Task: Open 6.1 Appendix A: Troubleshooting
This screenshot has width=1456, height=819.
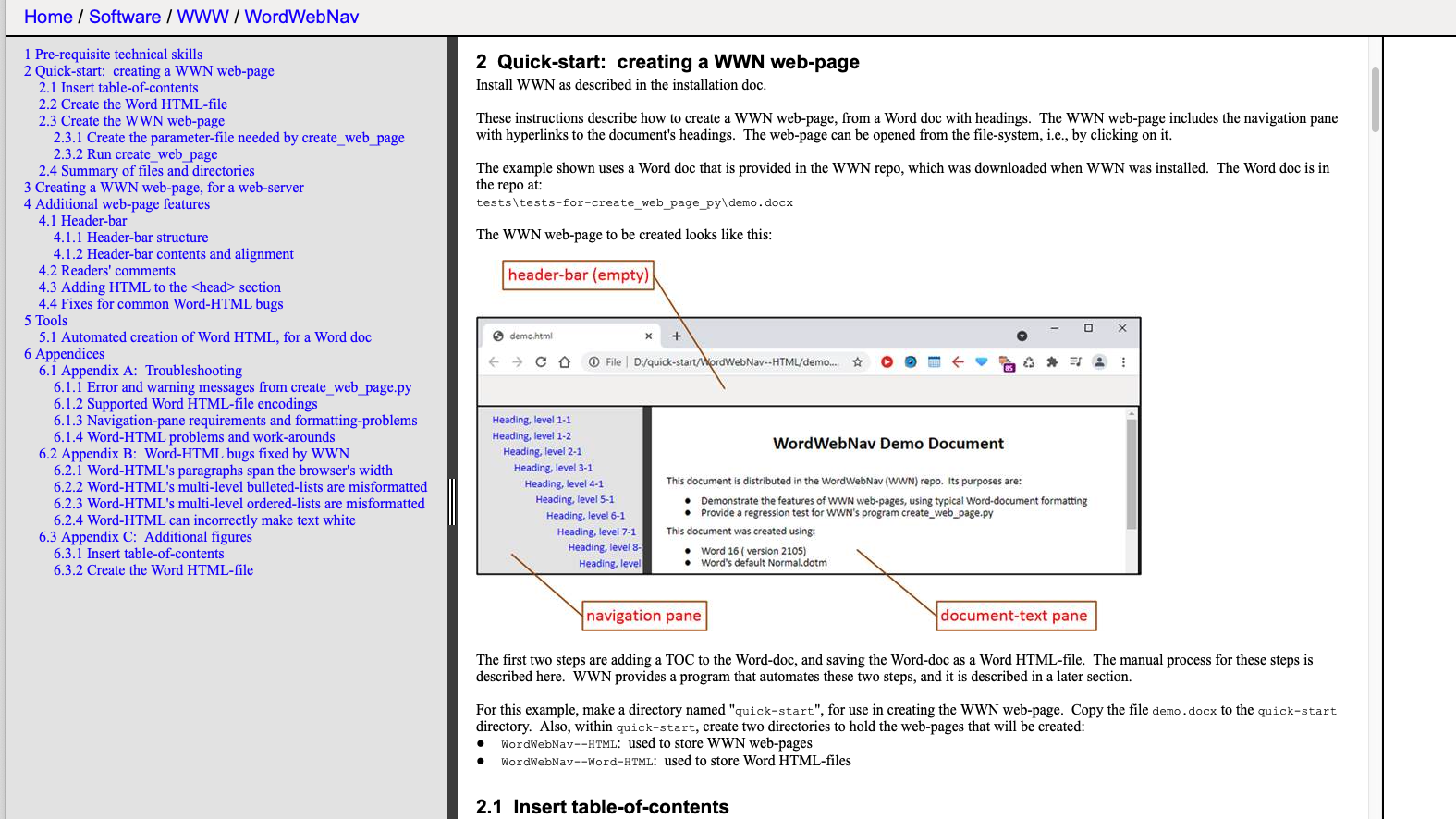Action: [141, 371]
